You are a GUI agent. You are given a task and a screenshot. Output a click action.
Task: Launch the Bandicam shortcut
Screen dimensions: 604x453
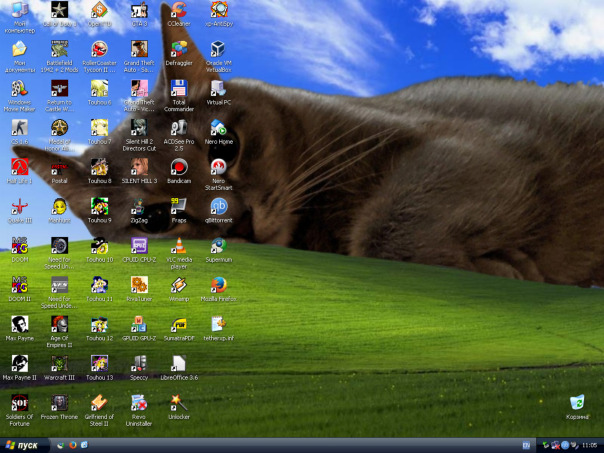click(179, 168)
